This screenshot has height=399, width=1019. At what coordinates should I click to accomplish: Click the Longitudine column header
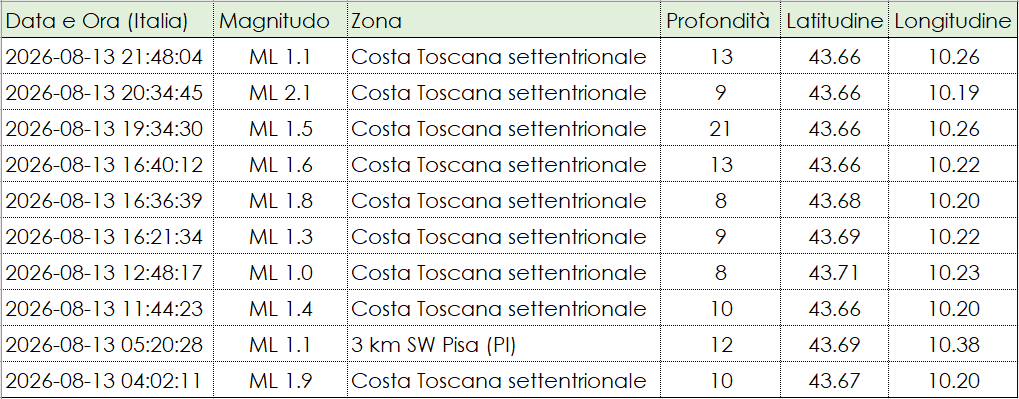(x=953, y=21)
